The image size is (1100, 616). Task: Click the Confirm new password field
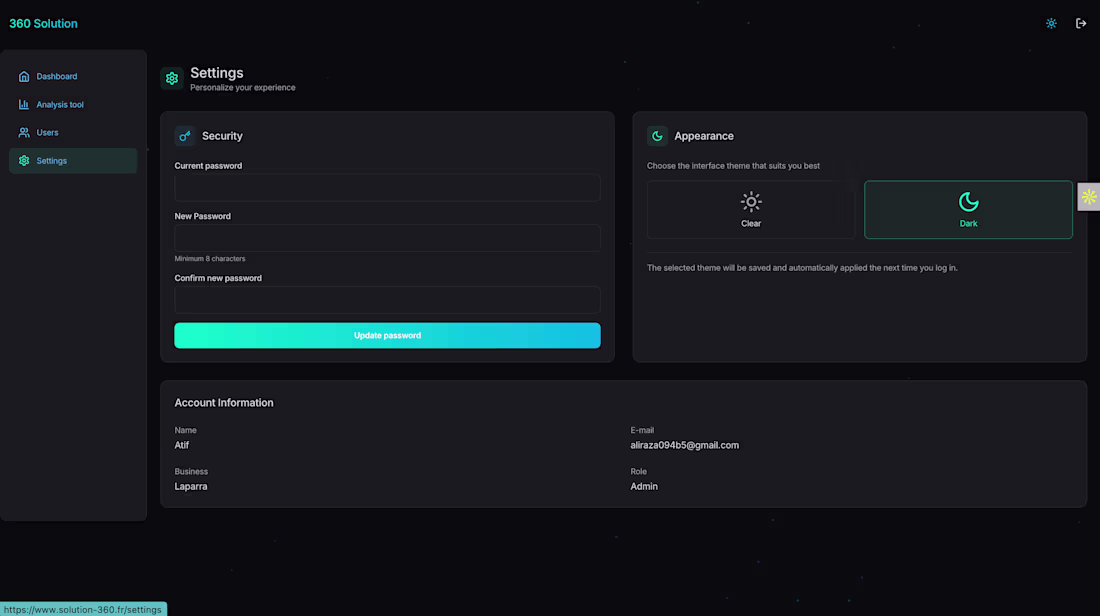(387, 300)
